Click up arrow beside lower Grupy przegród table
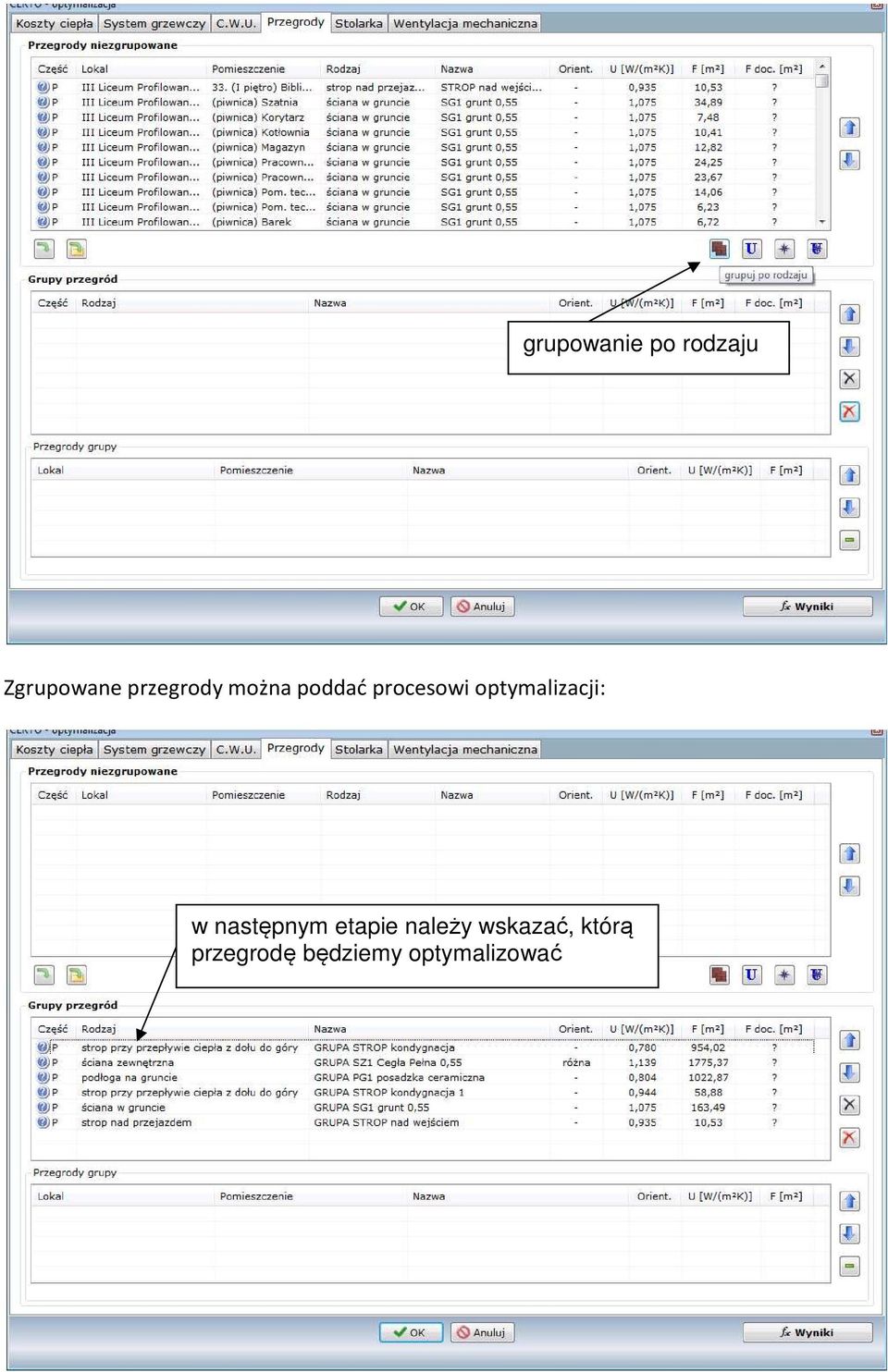Image resolution: width=888 pixels, height=1372 pixels. click(x=850, y=1040)
